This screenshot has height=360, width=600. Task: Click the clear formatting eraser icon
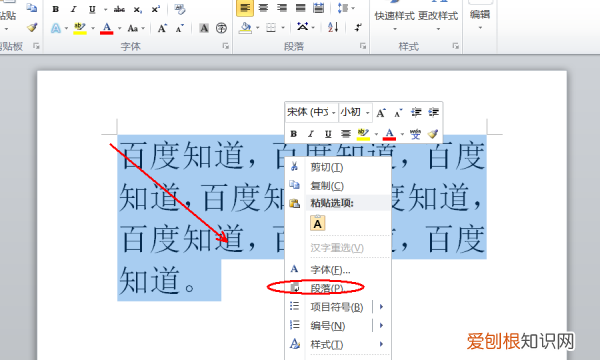(179, 9)
